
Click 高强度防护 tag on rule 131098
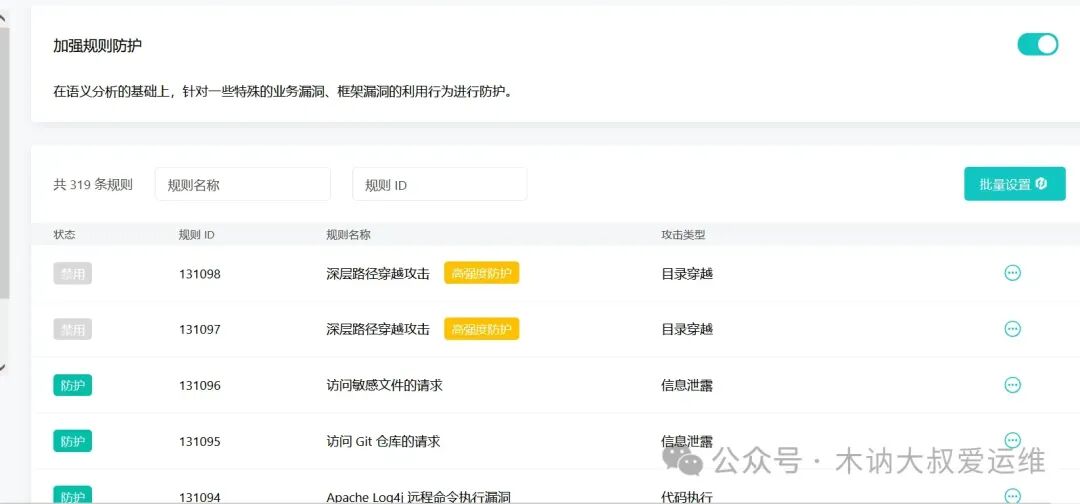[x=481, y=273]
